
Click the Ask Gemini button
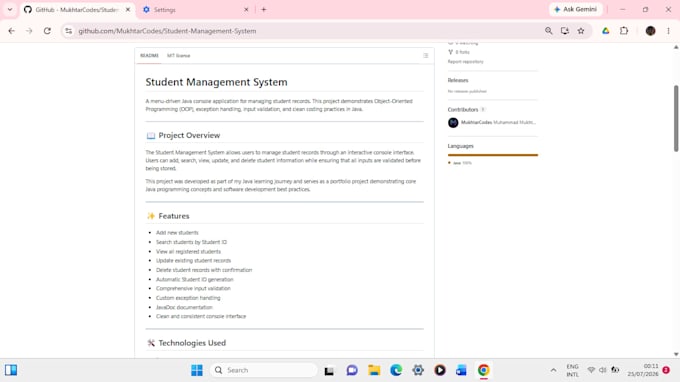tap(575, 9)
